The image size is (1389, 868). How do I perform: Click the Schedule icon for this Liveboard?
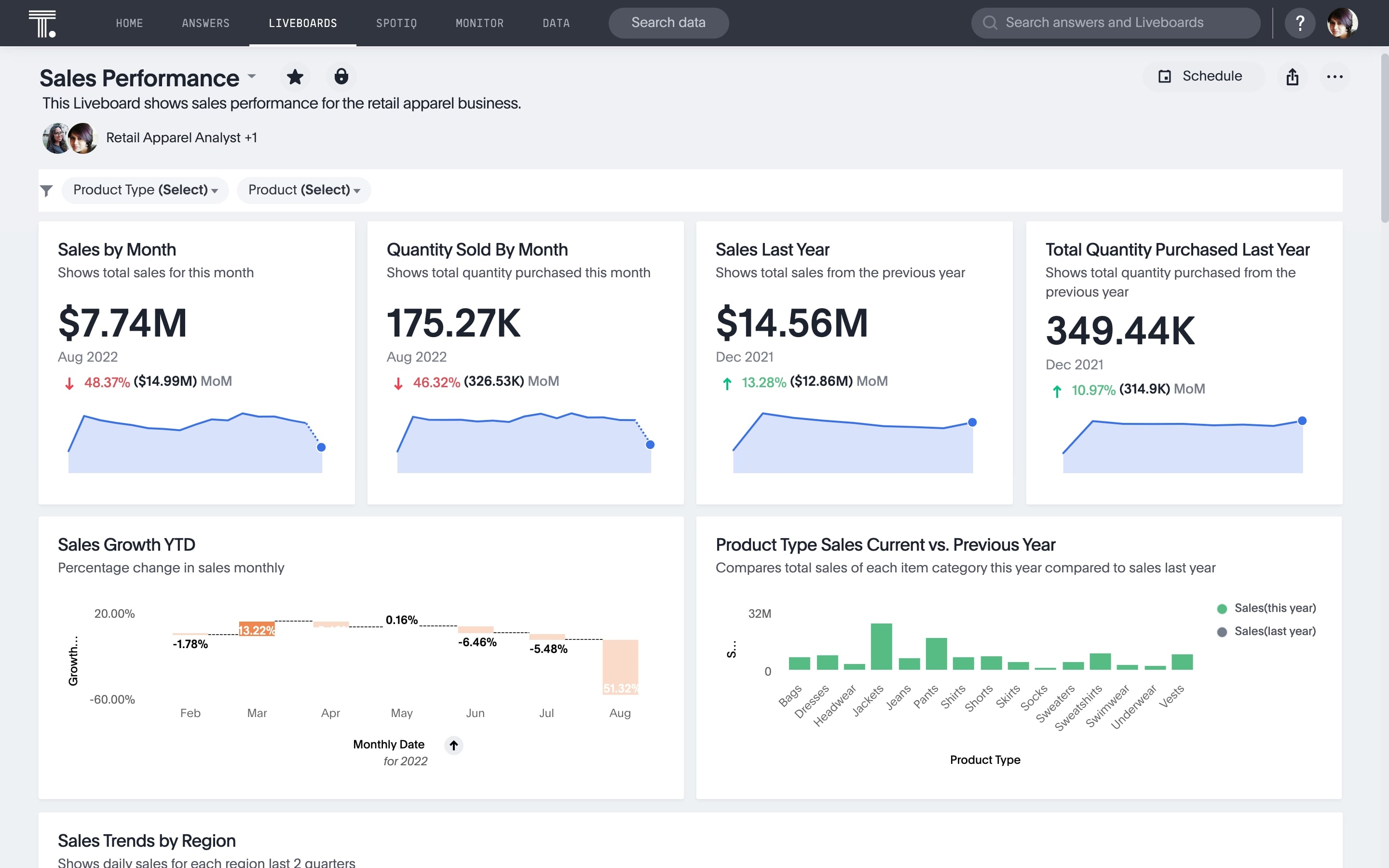(x=1164, y=76)
